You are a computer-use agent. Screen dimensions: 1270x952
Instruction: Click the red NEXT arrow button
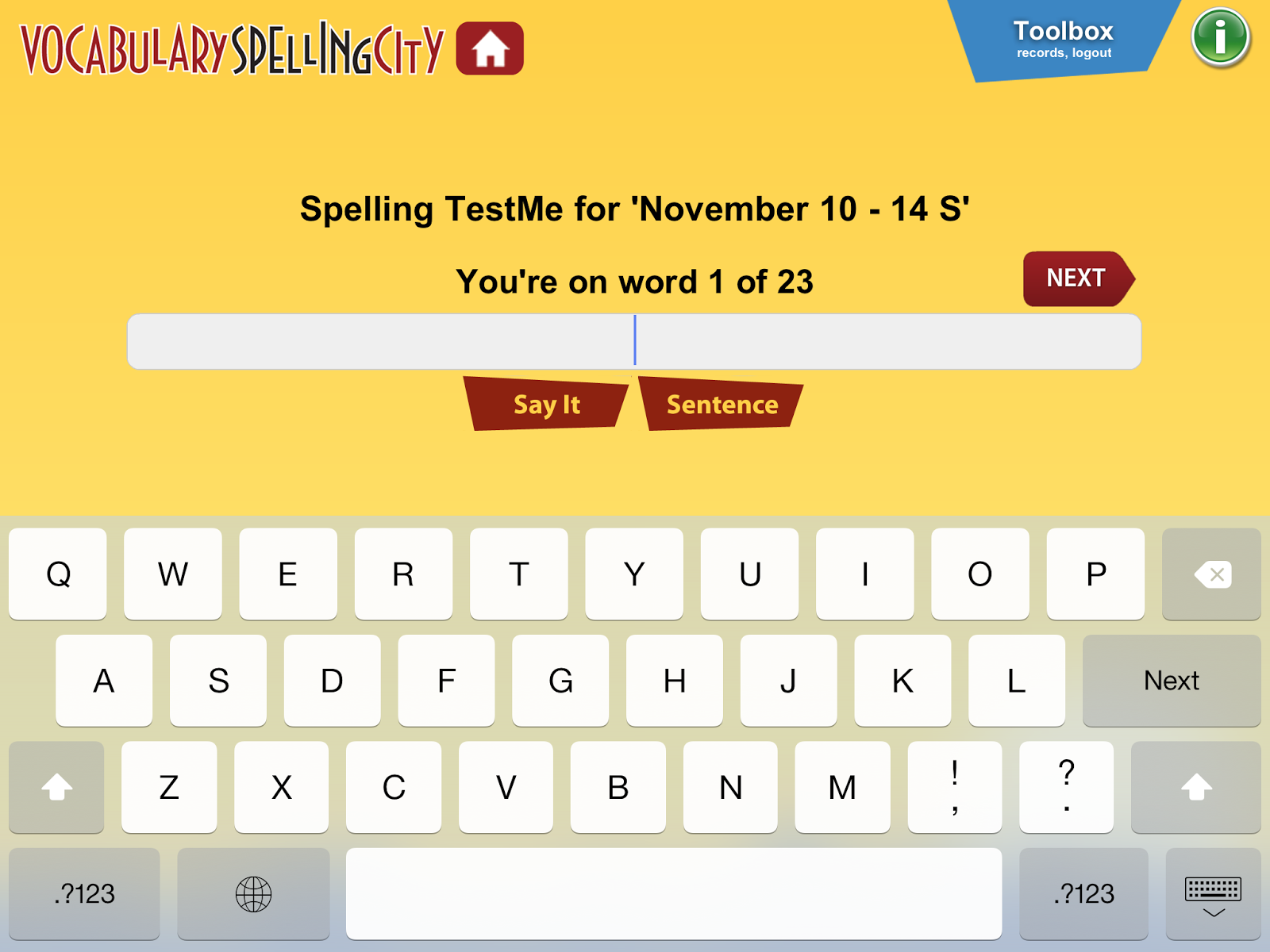coord(1076,278)
